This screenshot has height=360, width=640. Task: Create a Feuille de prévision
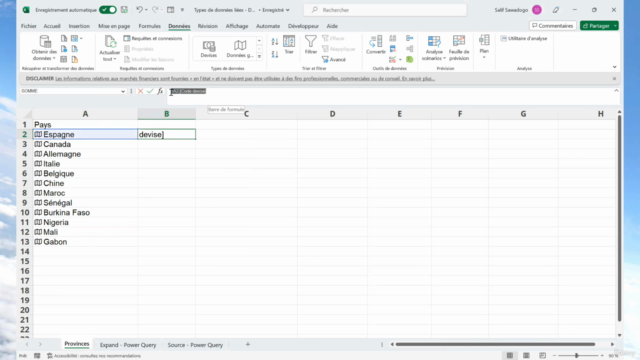click(x=459, y=48)
